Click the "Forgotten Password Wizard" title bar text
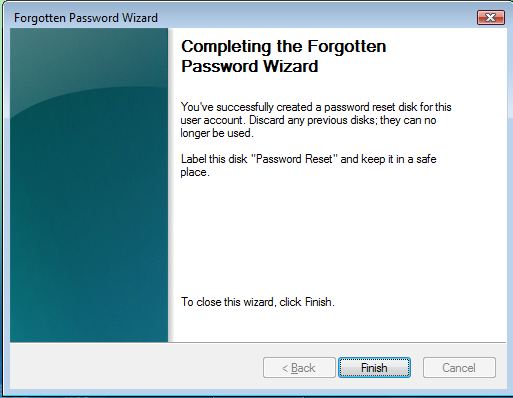 pyautogui.click(x=86, y=18)
